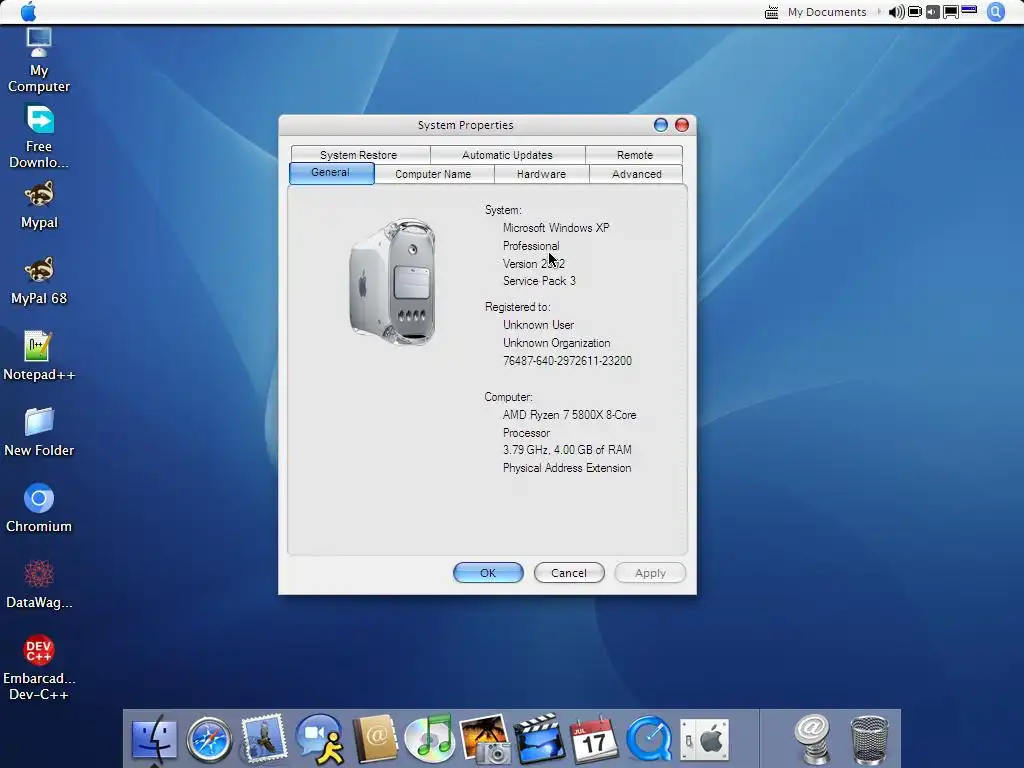The width and height of the screenshot is (1024, 768).
Task: Click the magnifier search icon in top bar
Action: pos(995,12)
